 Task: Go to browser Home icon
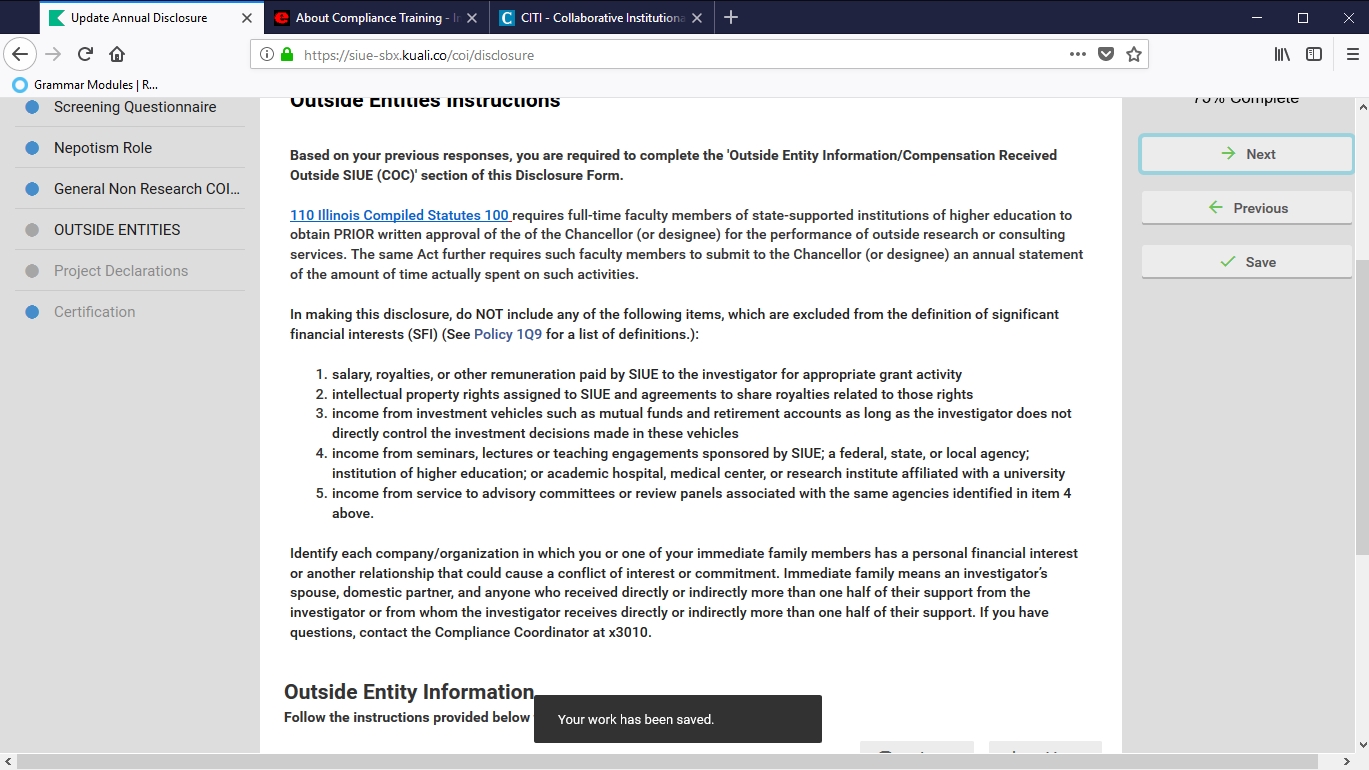(117, 54)
